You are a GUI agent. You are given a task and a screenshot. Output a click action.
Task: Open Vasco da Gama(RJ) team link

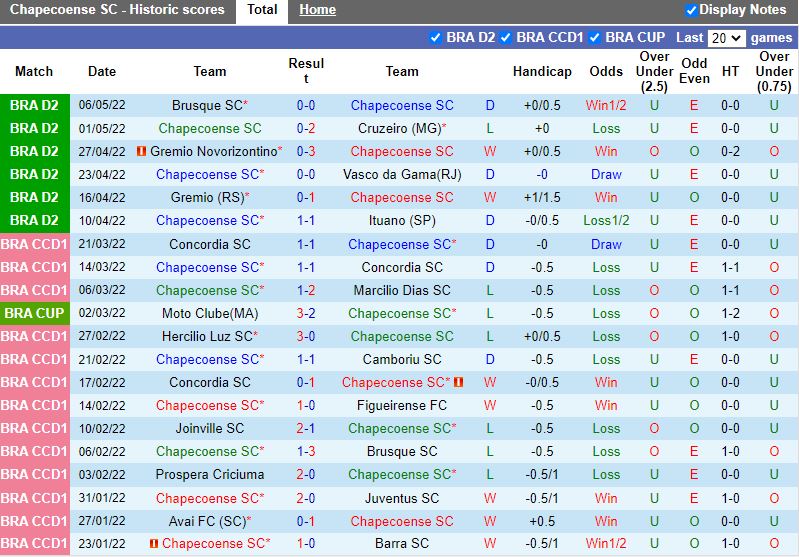click(402, 175)
